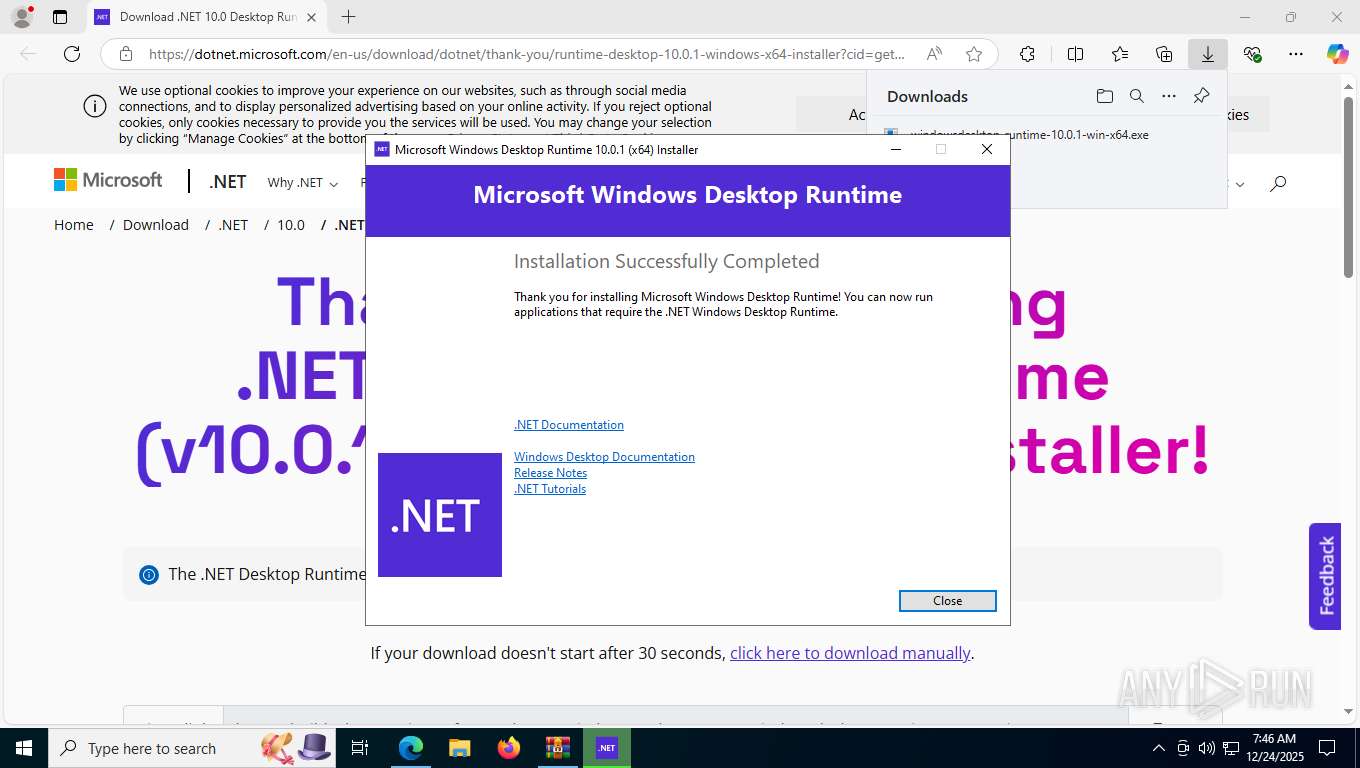This screenshot has height=768, width=1360.
Task: Open Browser essentials heart icon
Action: pyautogui.click(x=1252, y=54)
